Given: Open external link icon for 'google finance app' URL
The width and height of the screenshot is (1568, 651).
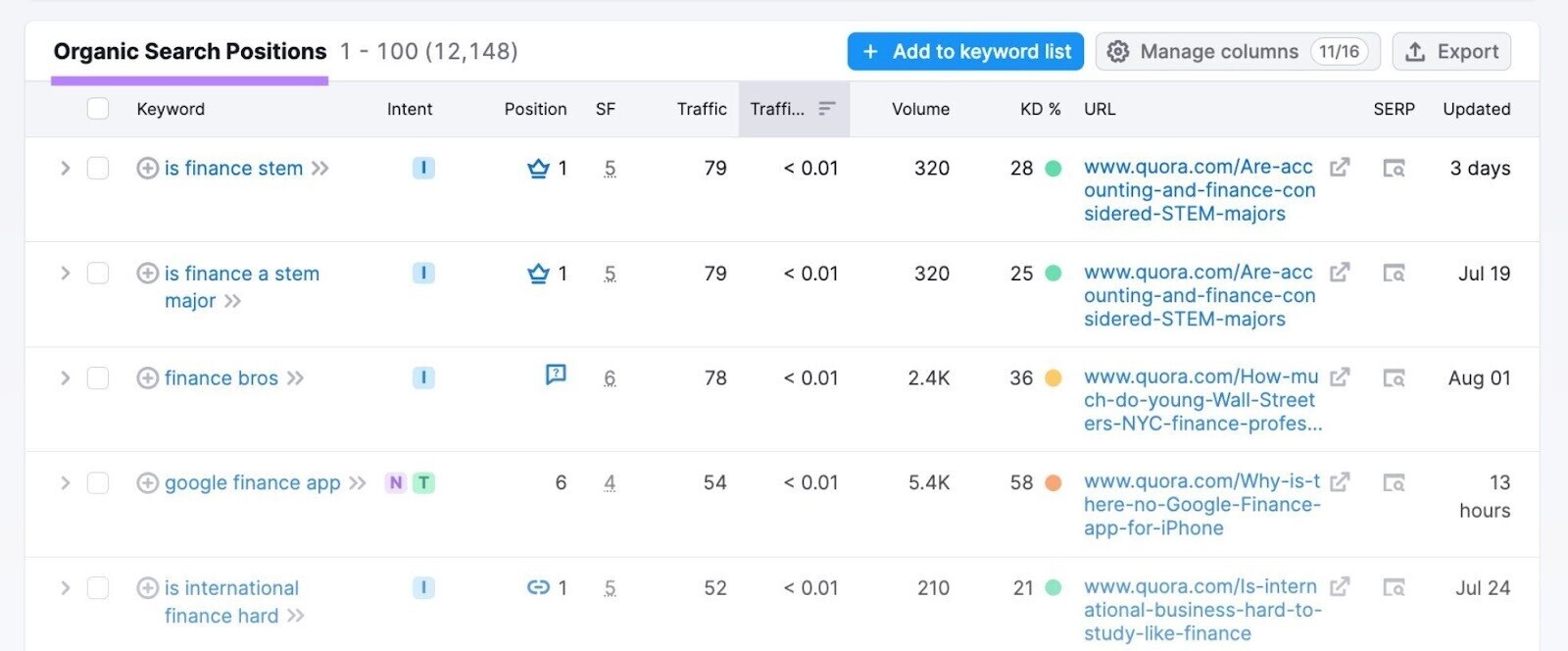Looking at the screenshot, I should [1340, 482].
